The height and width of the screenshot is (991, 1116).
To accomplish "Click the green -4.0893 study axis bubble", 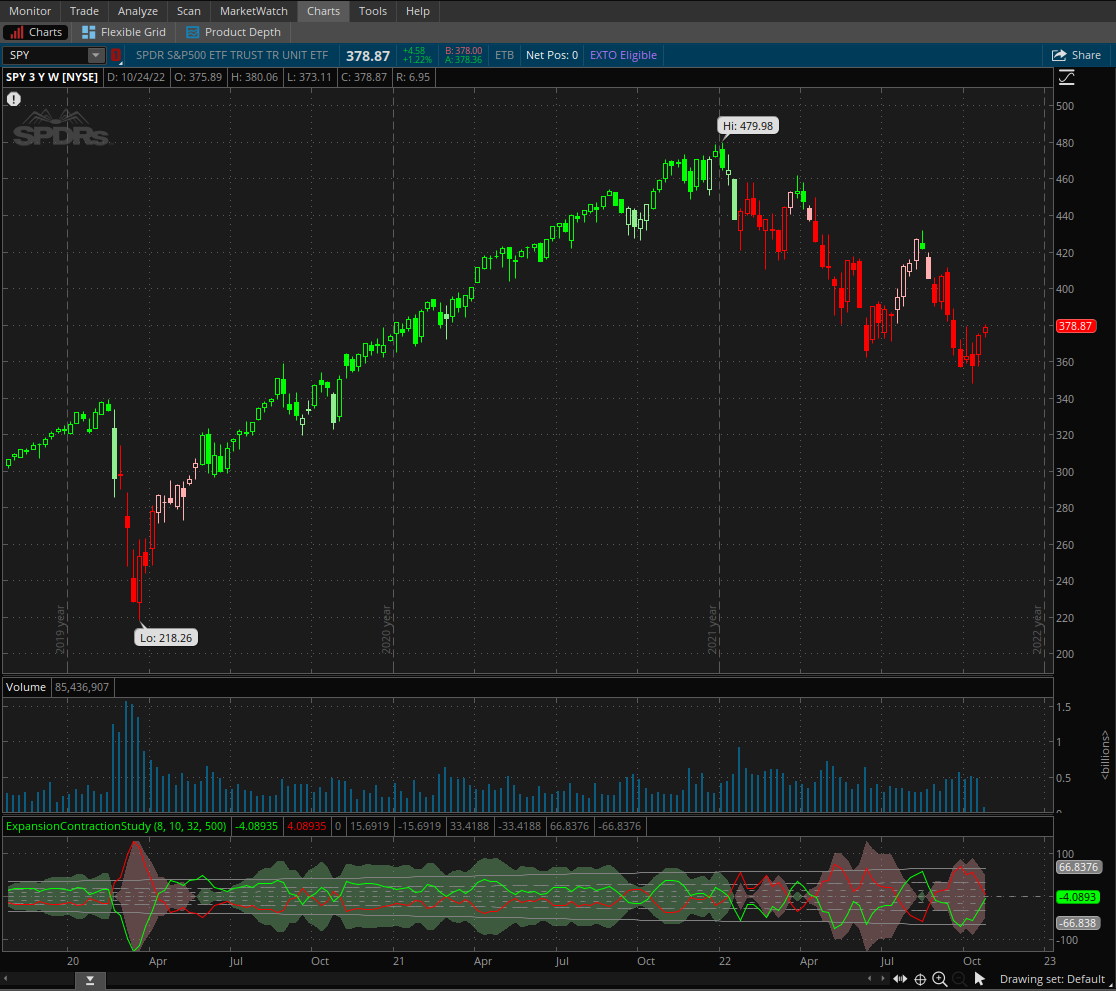I will click(1078, 897).
